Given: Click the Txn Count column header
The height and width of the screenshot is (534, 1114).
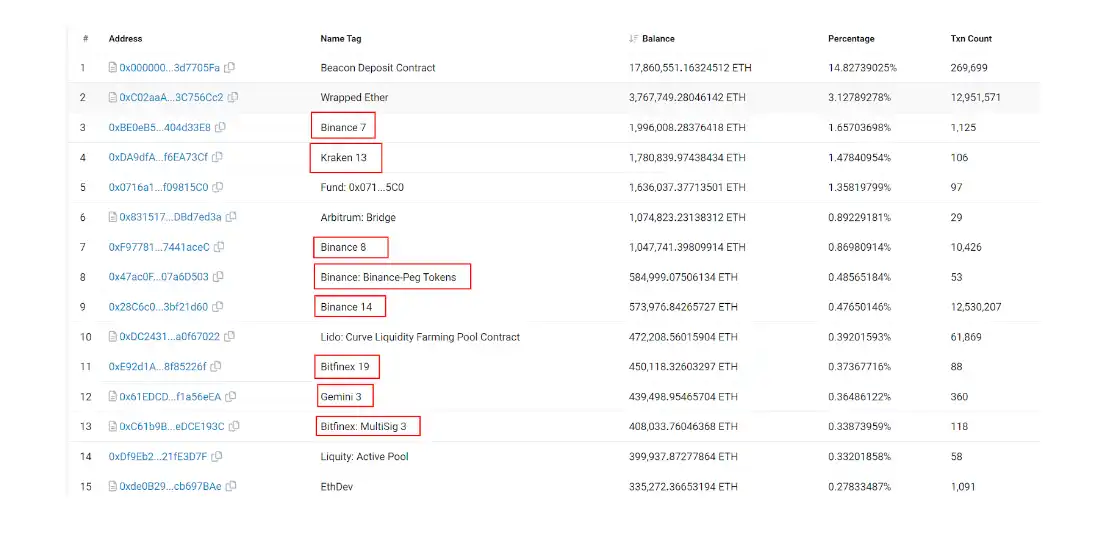Looking at the screenshot, I should click(971, 39).
